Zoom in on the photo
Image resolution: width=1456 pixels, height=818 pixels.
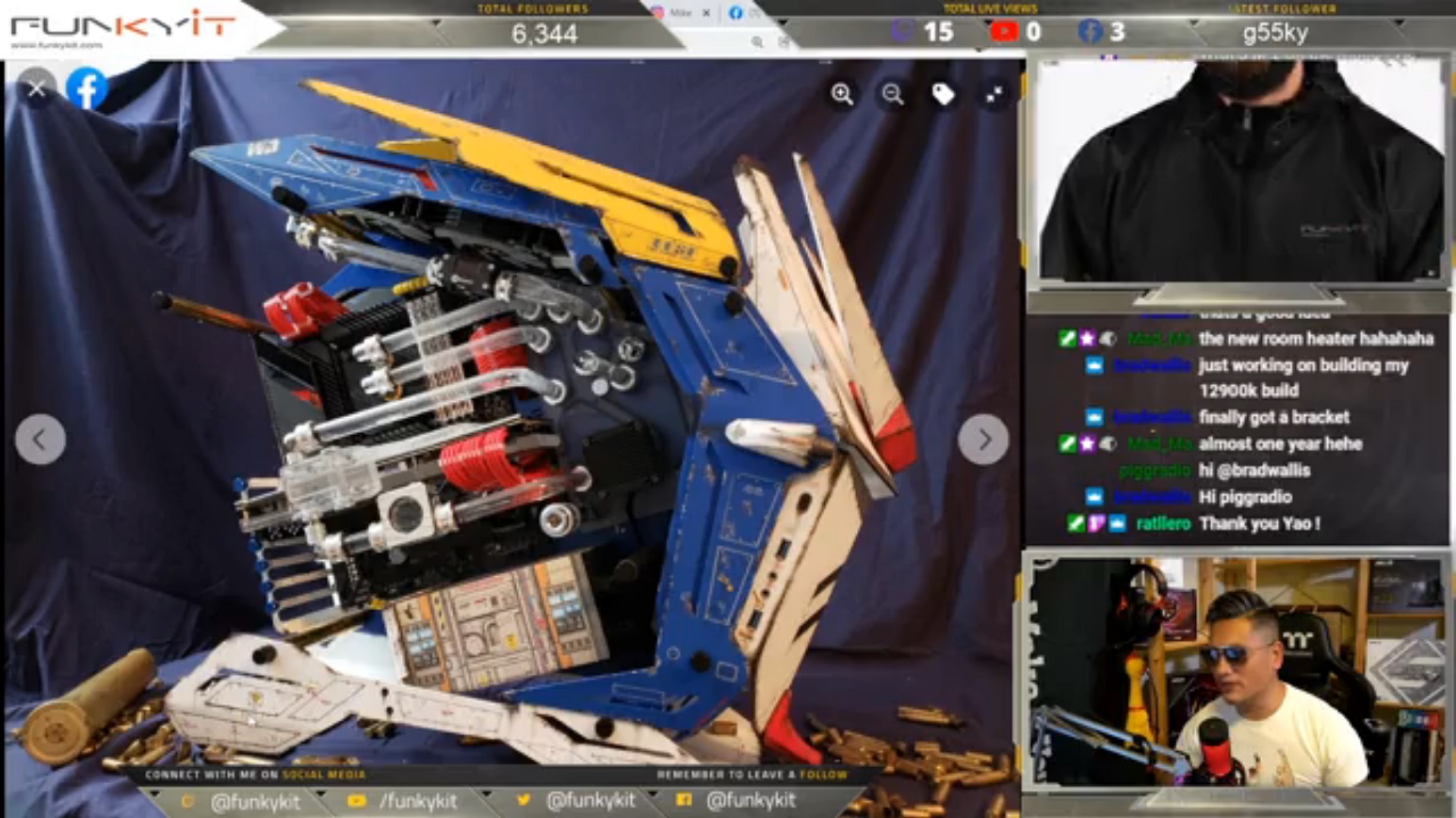842,94
